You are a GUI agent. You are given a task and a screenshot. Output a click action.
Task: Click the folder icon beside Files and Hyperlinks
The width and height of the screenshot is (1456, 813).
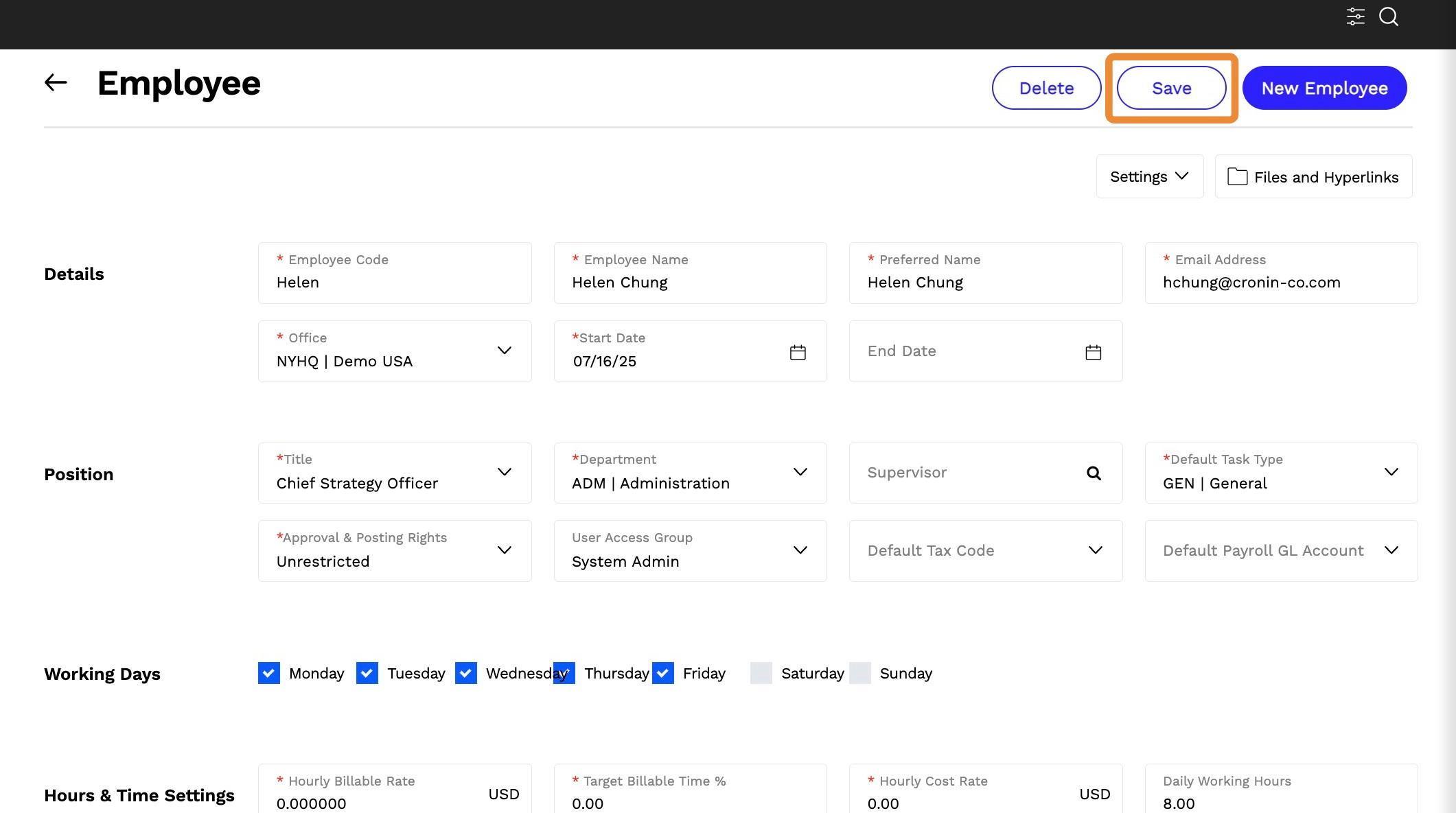1237,176
